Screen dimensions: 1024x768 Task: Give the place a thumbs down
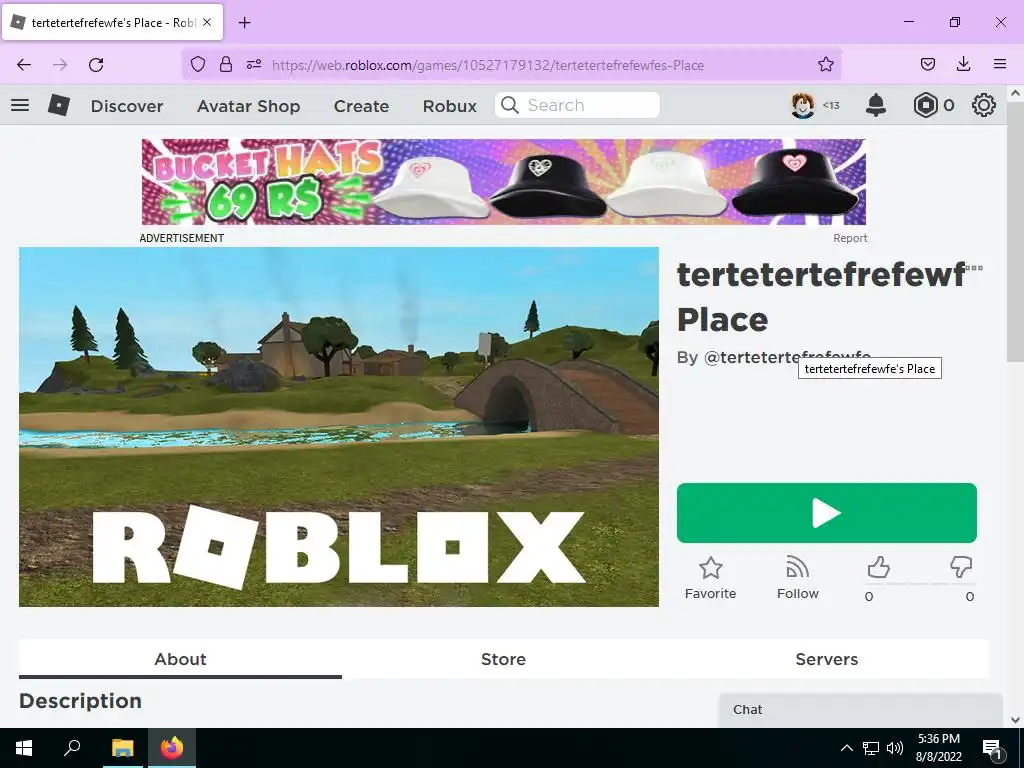pyautogui.click(x=961, y=567)
